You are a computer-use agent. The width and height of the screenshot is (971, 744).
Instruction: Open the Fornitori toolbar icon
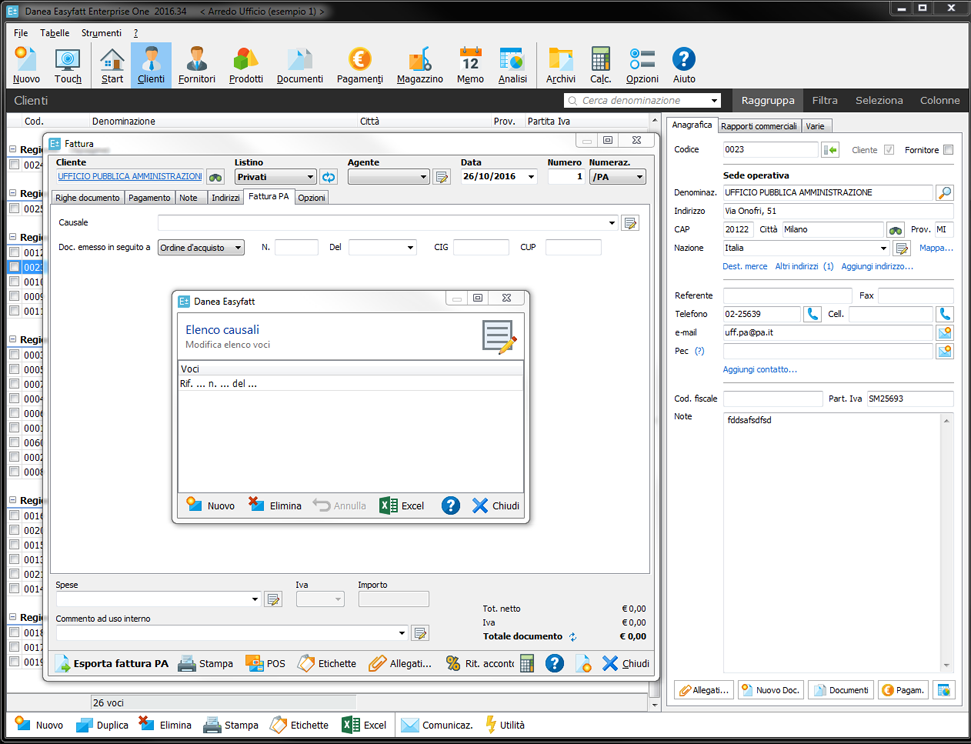196,65
